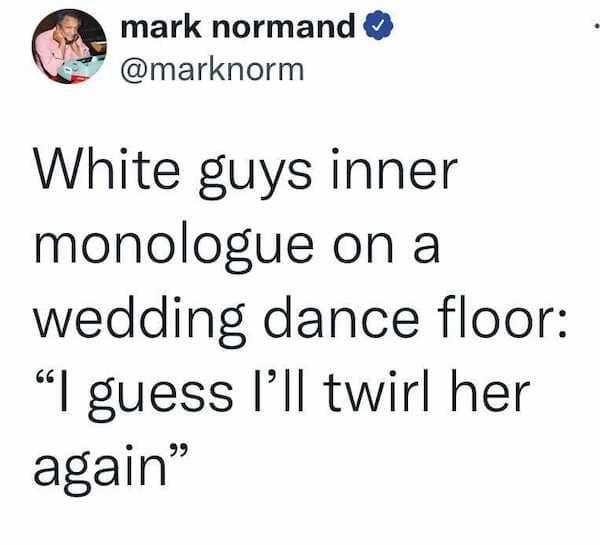Click the word "guys" on the first line
The image size is (600, 545).
pos(255,175)
